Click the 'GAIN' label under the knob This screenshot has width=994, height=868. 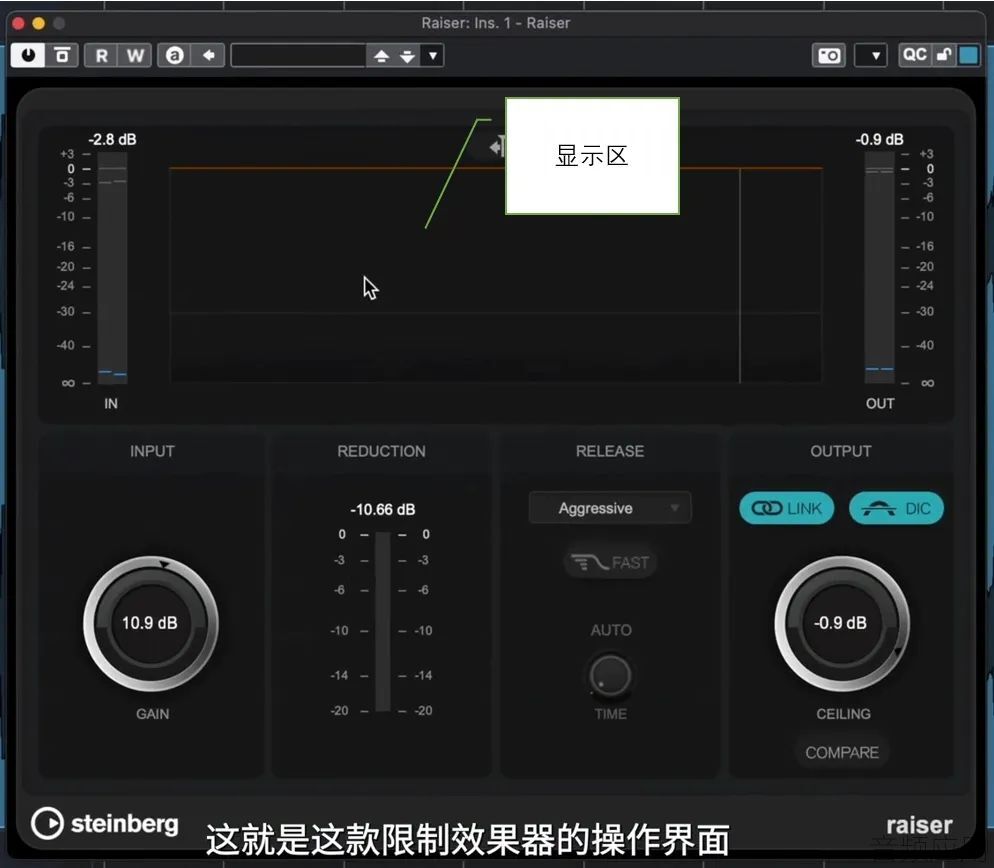coord(152,714)
